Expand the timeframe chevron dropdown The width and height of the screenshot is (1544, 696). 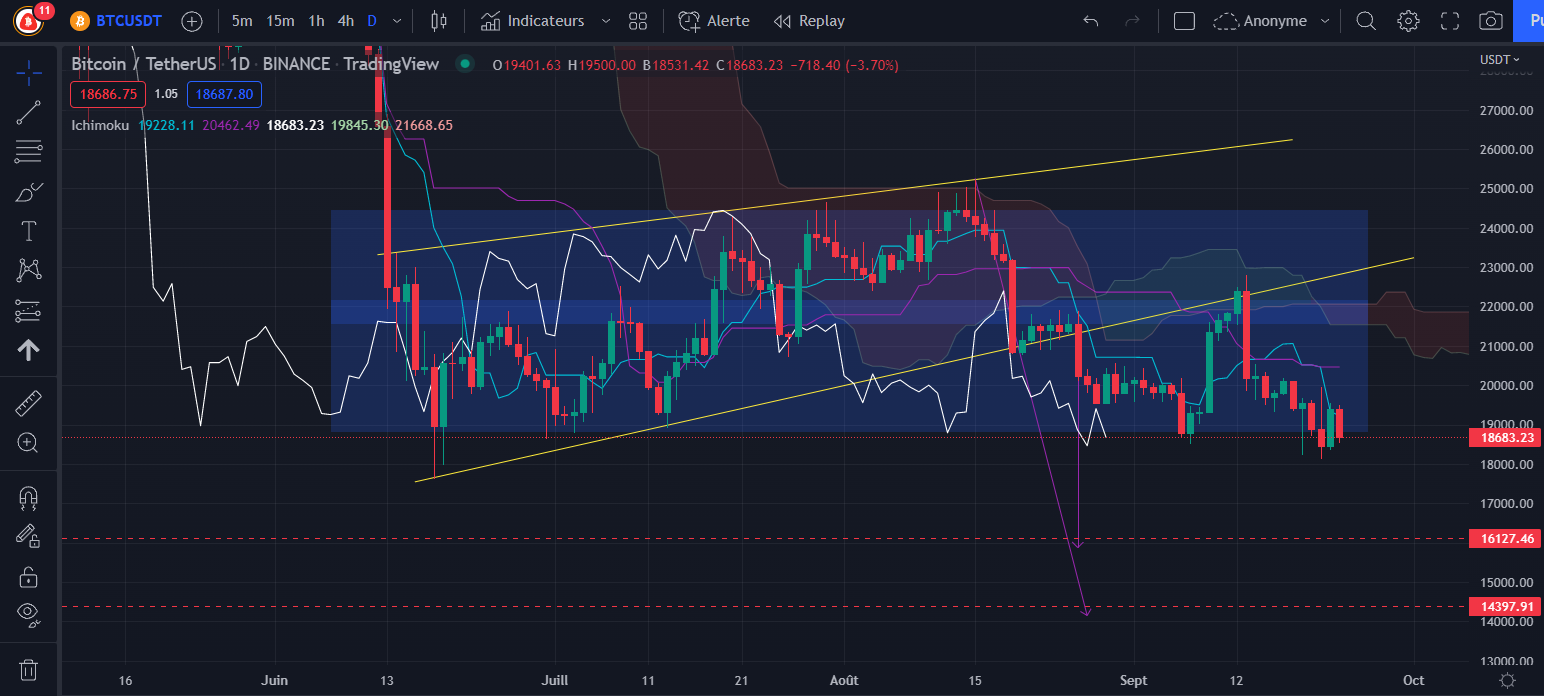pyautogui.click(x=396, y=20)
